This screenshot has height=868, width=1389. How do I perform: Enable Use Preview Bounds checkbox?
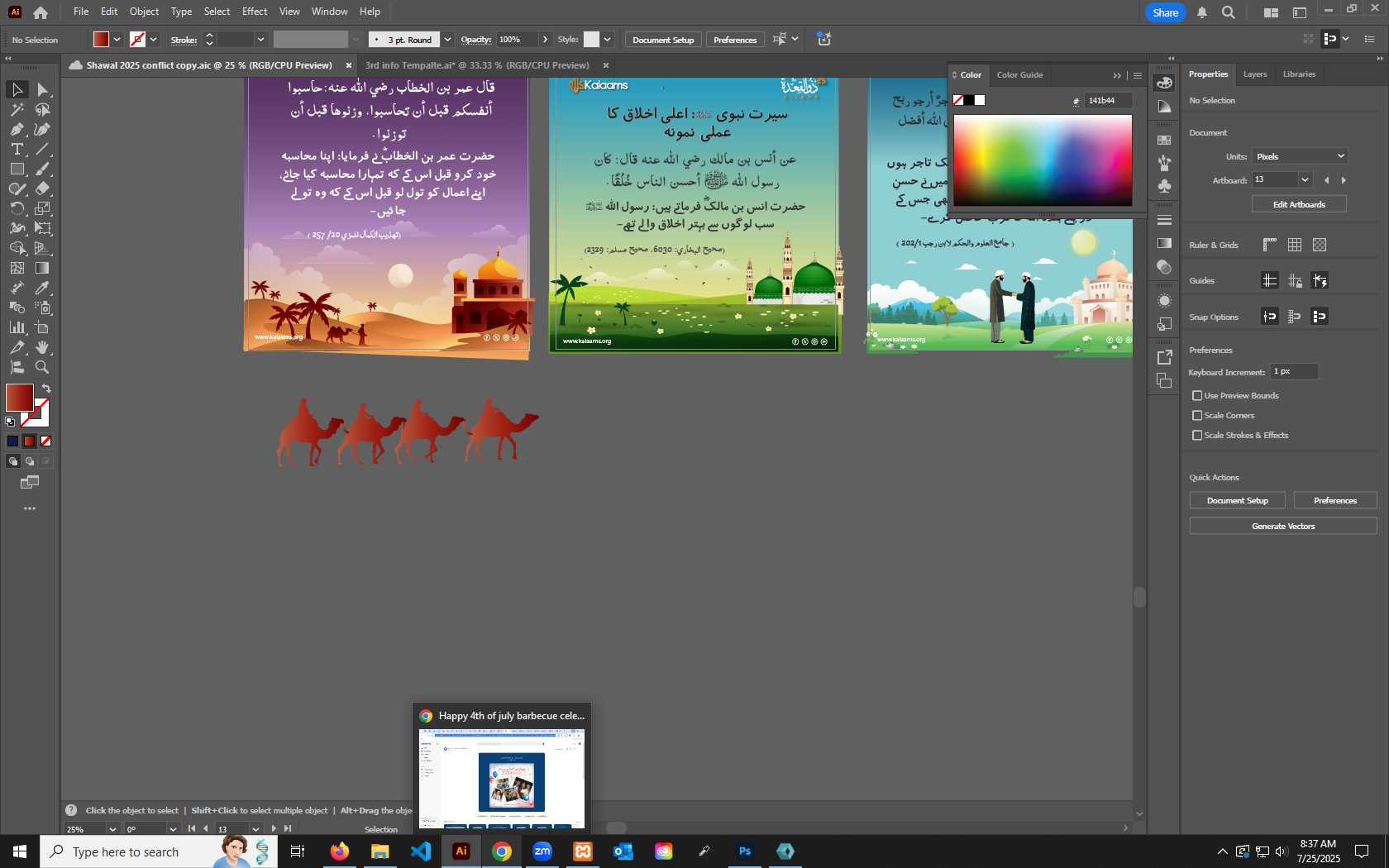tap(1197, 396)
